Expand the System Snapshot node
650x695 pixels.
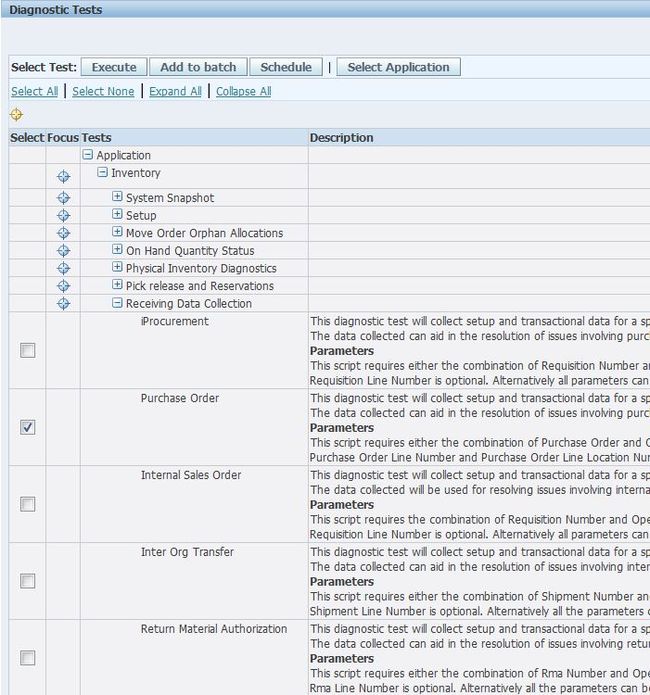[x=117, y=196]
